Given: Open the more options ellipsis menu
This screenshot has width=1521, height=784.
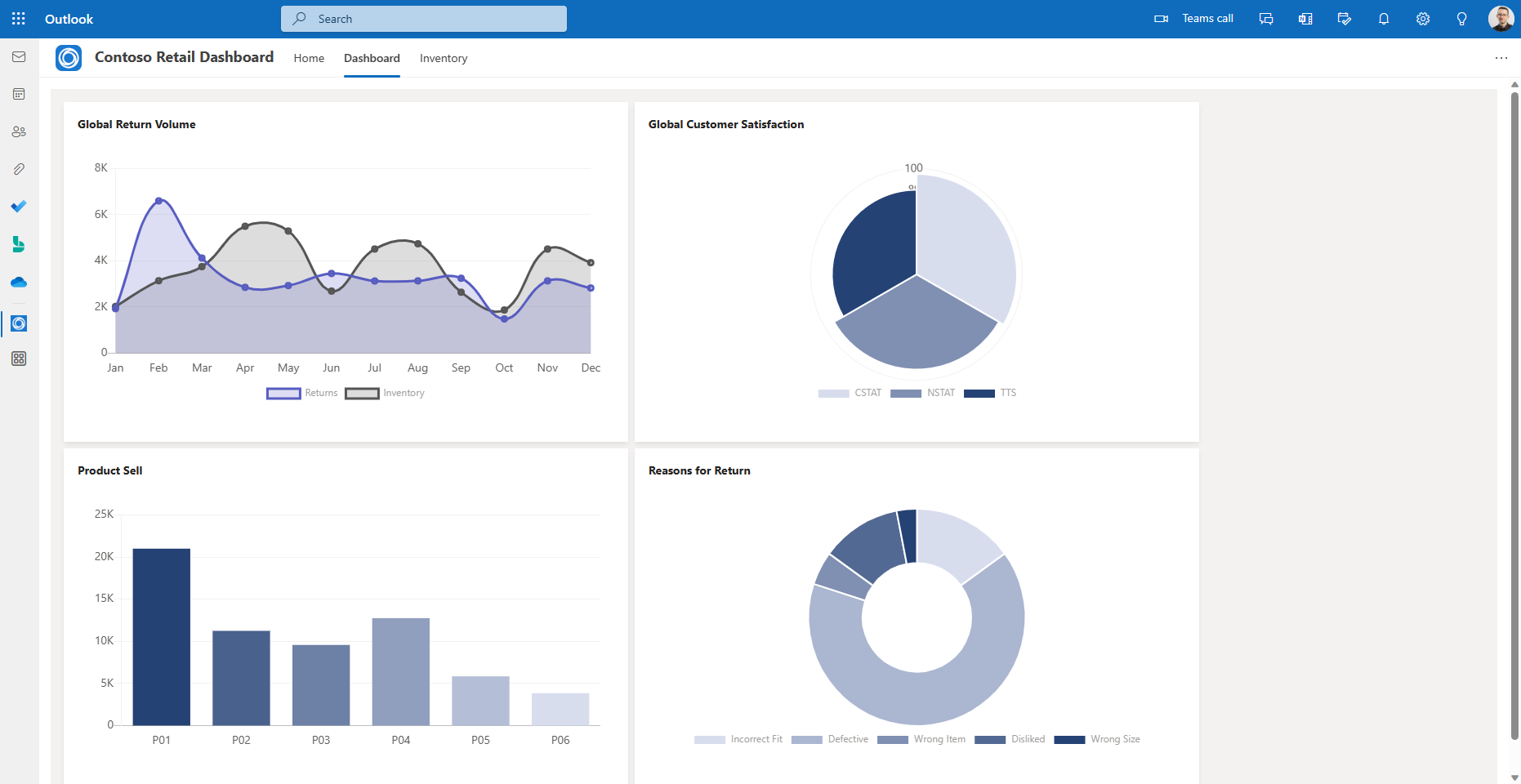Looking at the screenshot, I should [1501, 58].
